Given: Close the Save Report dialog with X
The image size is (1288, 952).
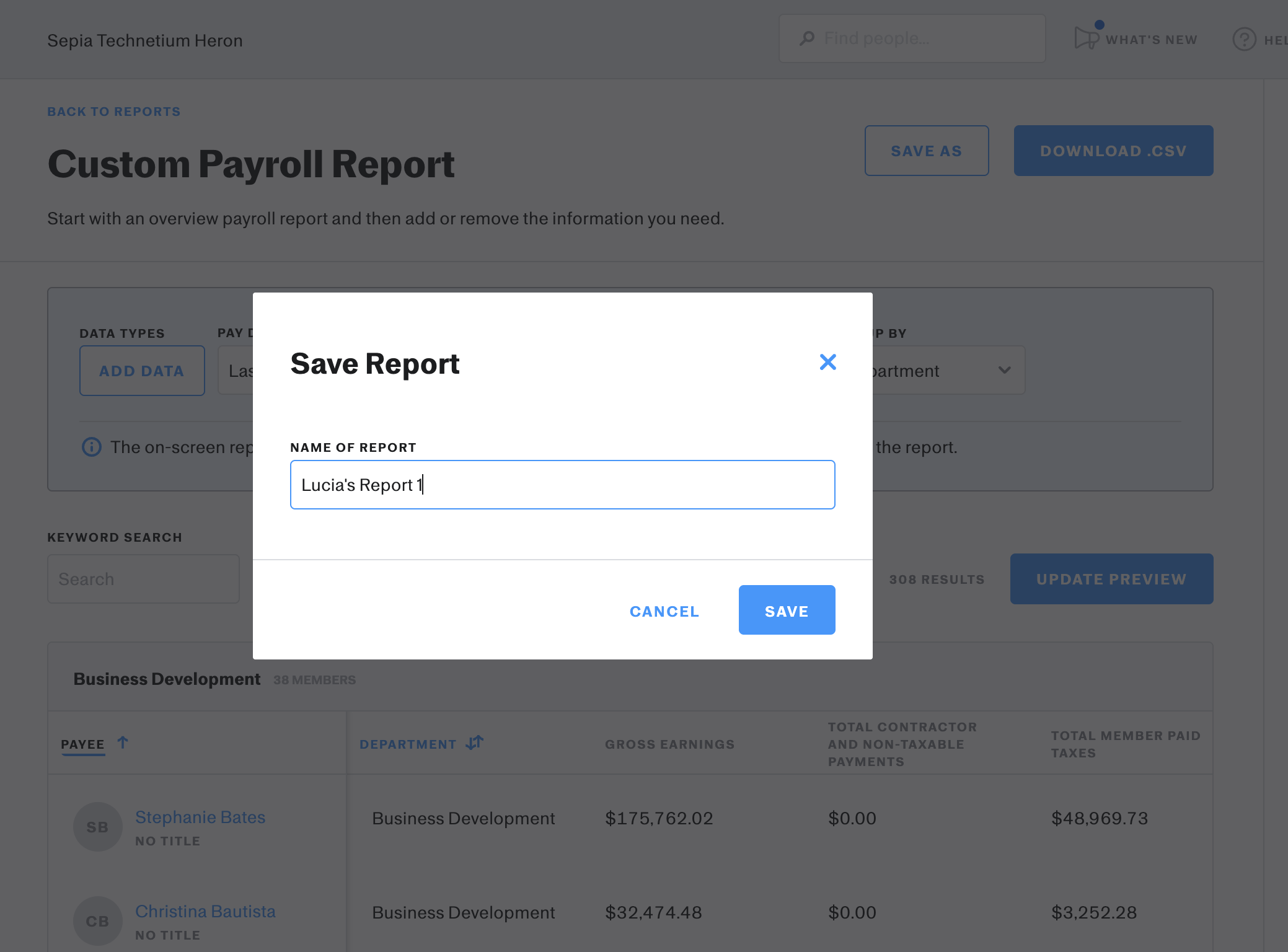Looking at the screenshot, I should tap(827, 362).
